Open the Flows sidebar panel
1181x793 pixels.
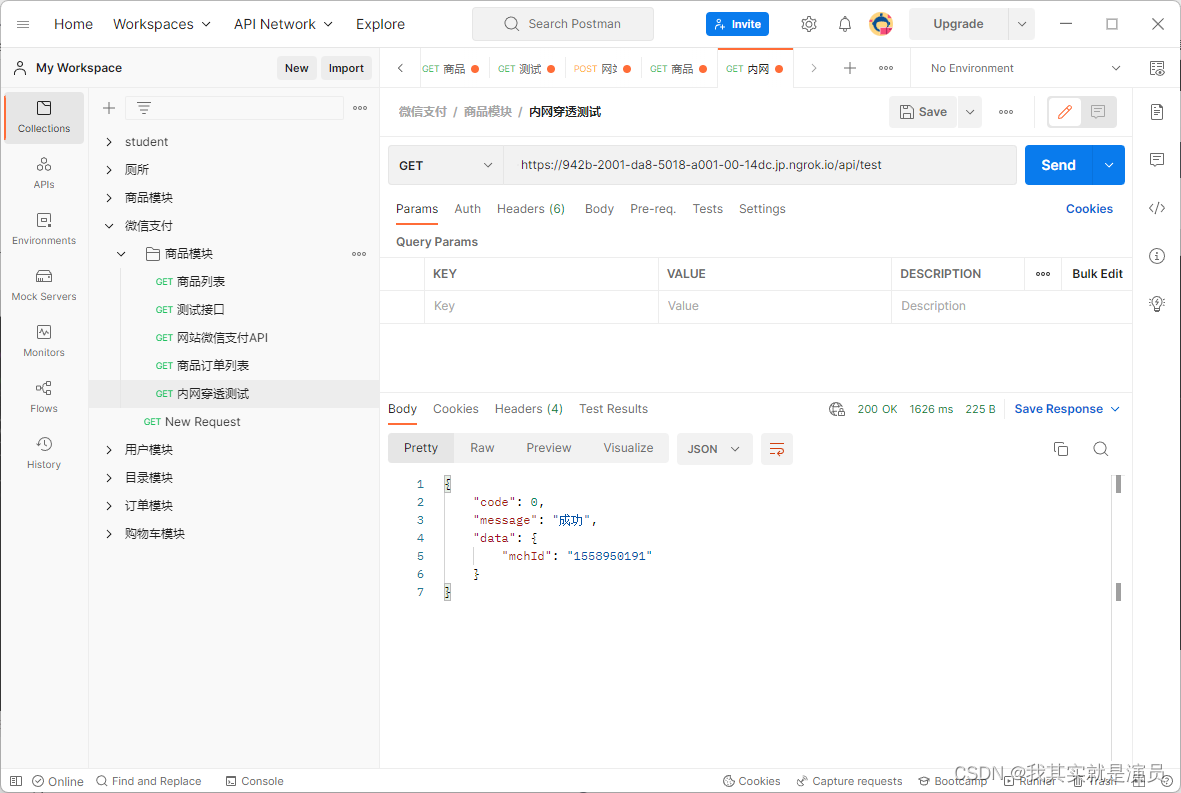44,397
